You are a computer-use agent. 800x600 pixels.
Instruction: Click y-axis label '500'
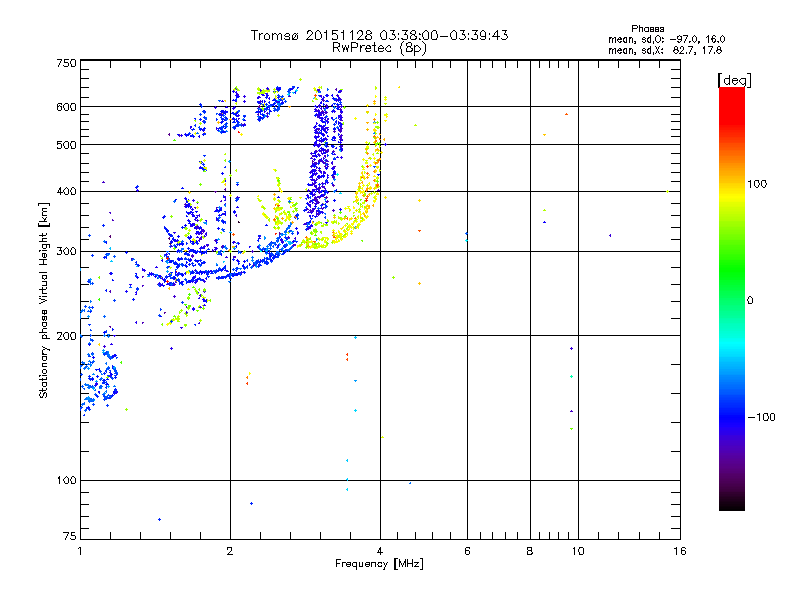(x=66, y=145)
